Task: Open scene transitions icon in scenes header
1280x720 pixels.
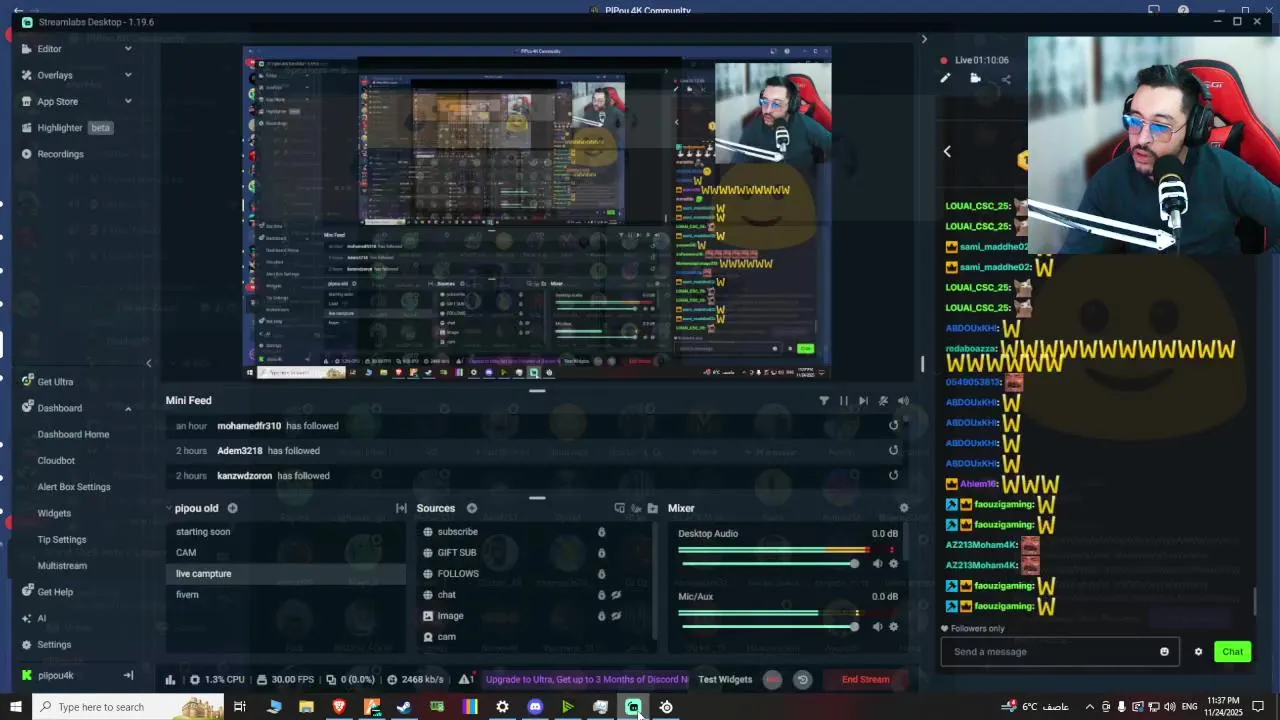Action: tap(401, 508)
